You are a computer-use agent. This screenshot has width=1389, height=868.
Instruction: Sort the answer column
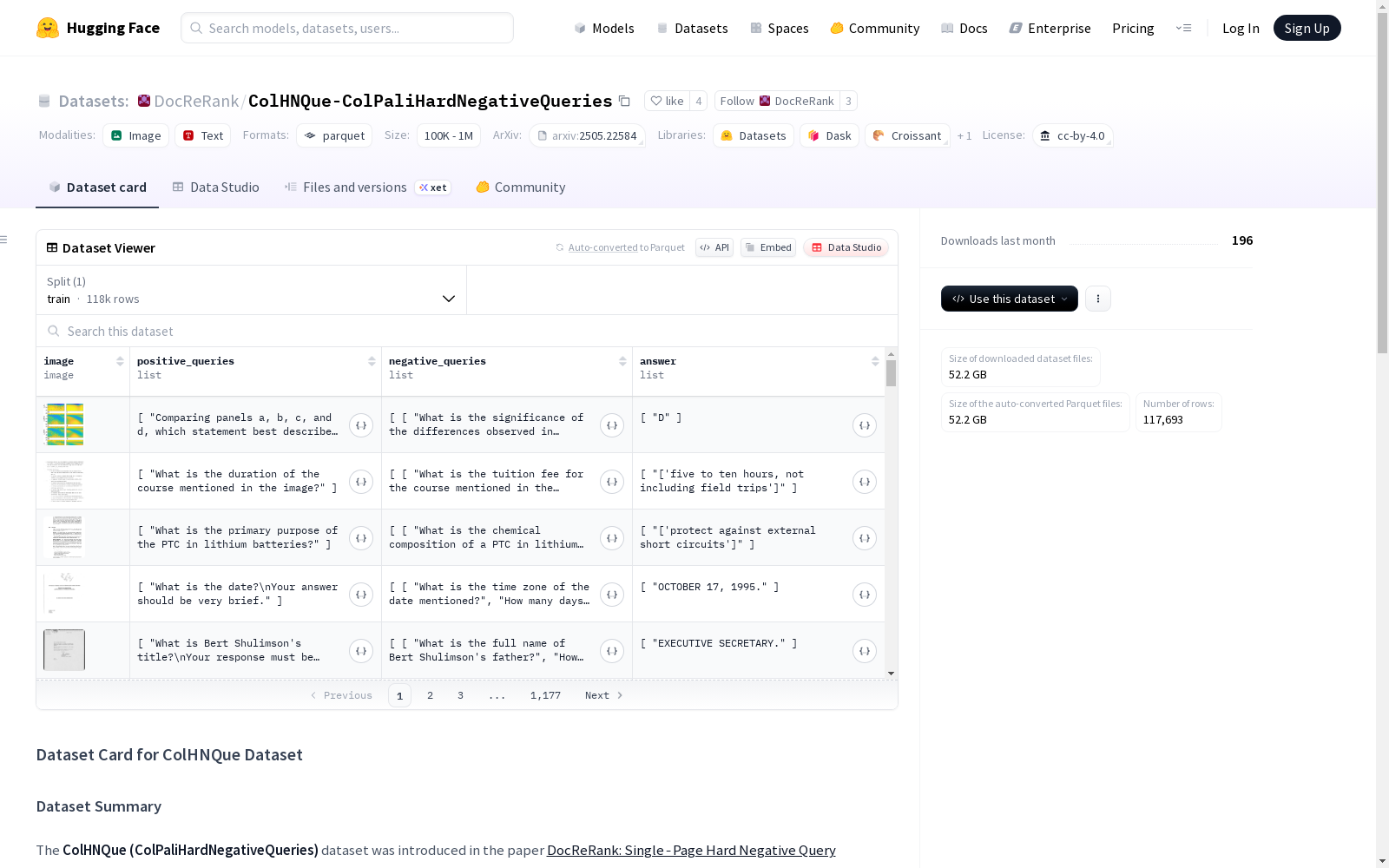tap(875, 361)
